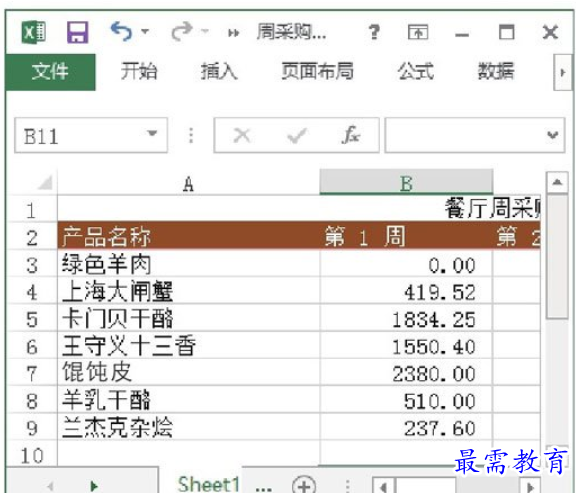Screen dimensions: 576x493
Task: Click the vertical scrollbar thumb
Action: (557, 257)
